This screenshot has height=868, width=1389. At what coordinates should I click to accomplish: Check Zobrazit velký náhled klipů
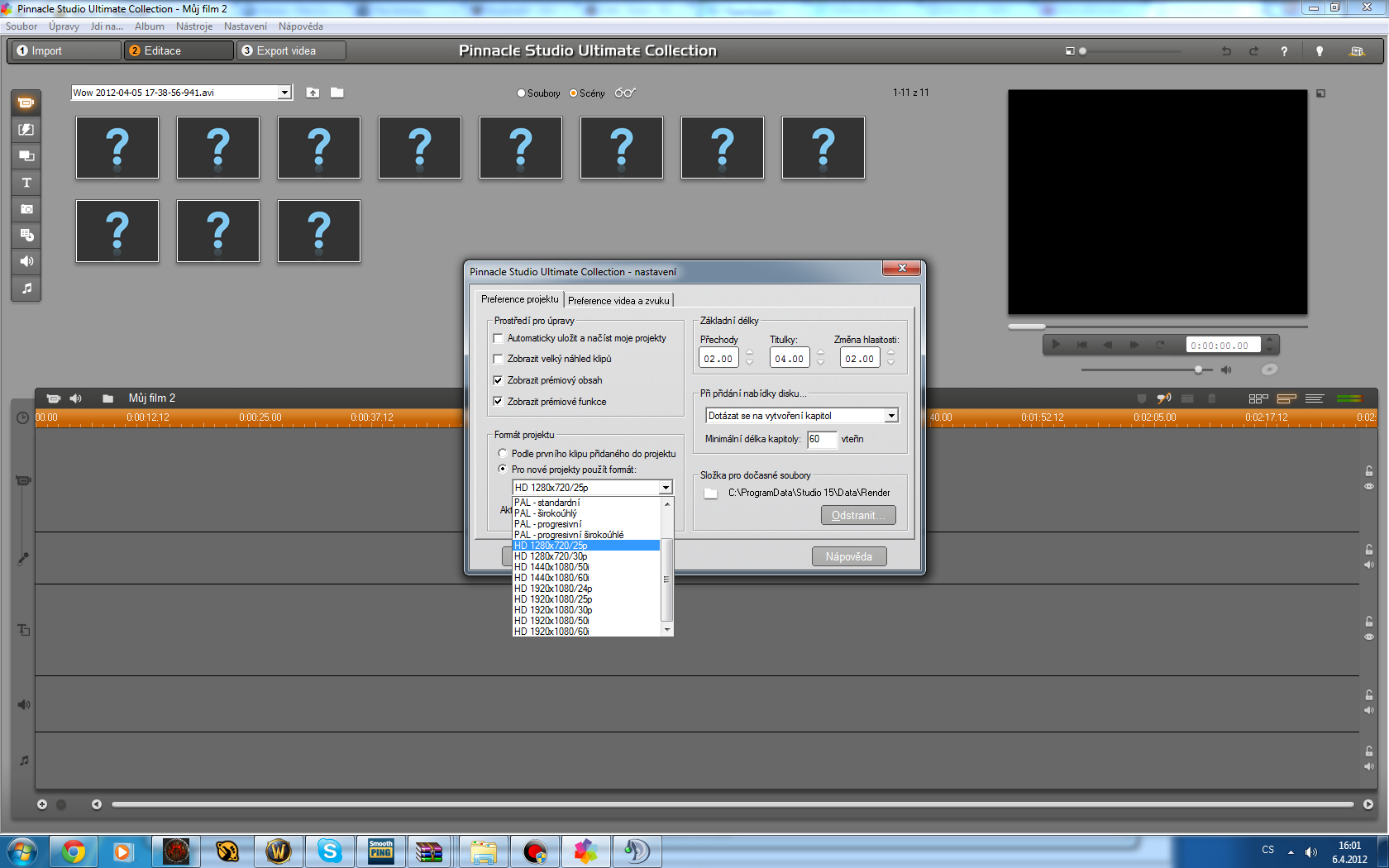pos(498,359)
